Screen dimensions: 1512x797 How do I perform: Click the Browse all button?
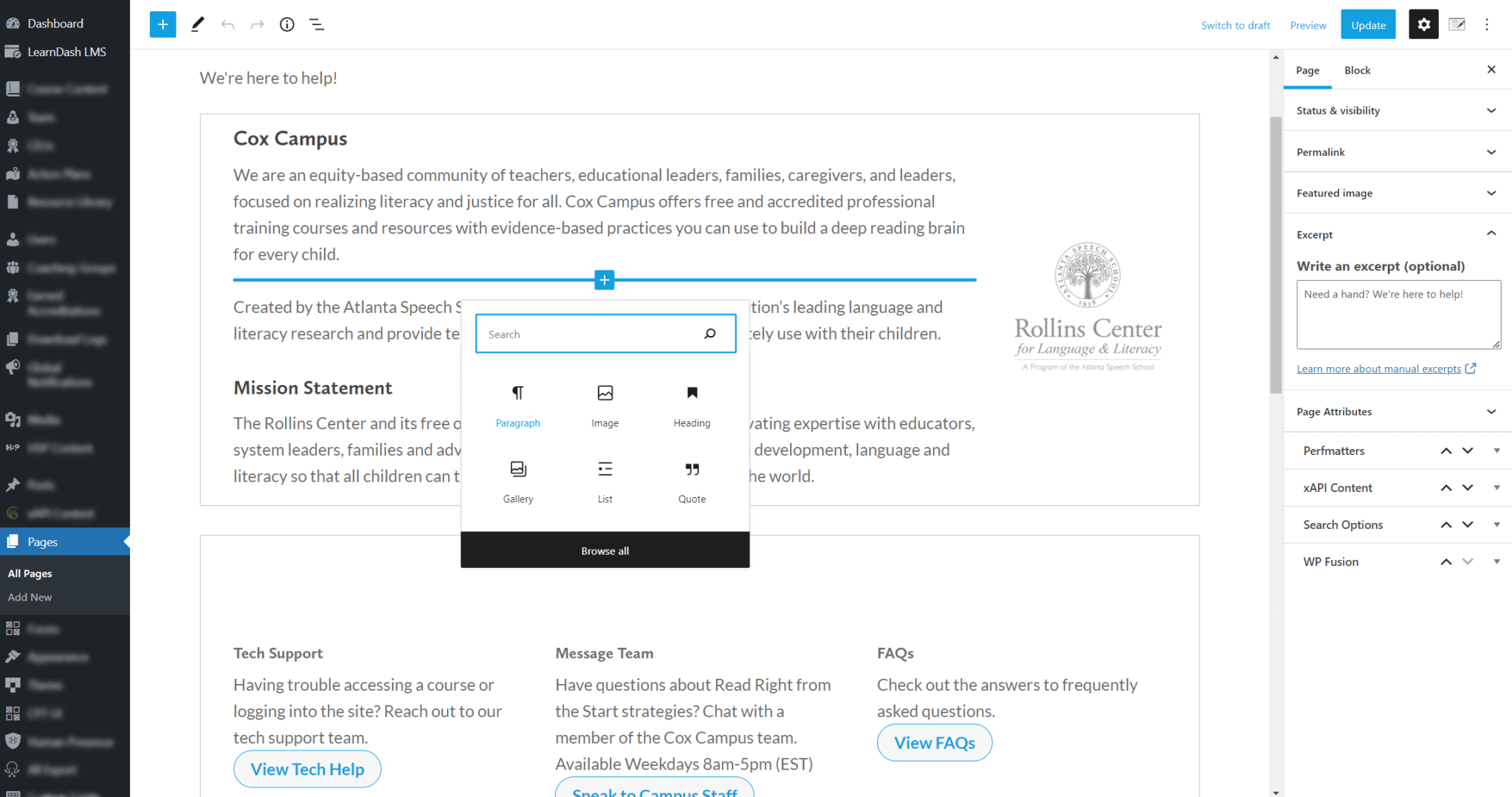coord(605,550)
